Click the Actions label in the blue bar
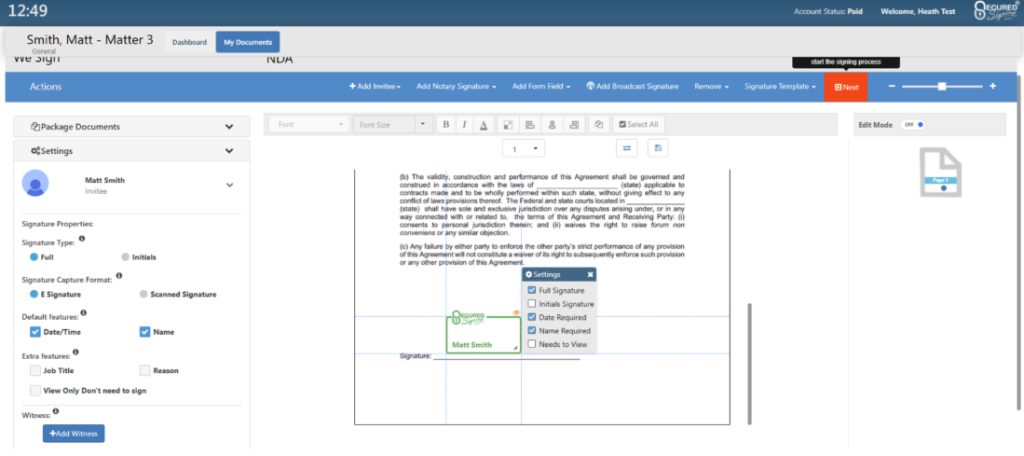Viewport: 1024px width, 456px height. click(x=46, y=86)
